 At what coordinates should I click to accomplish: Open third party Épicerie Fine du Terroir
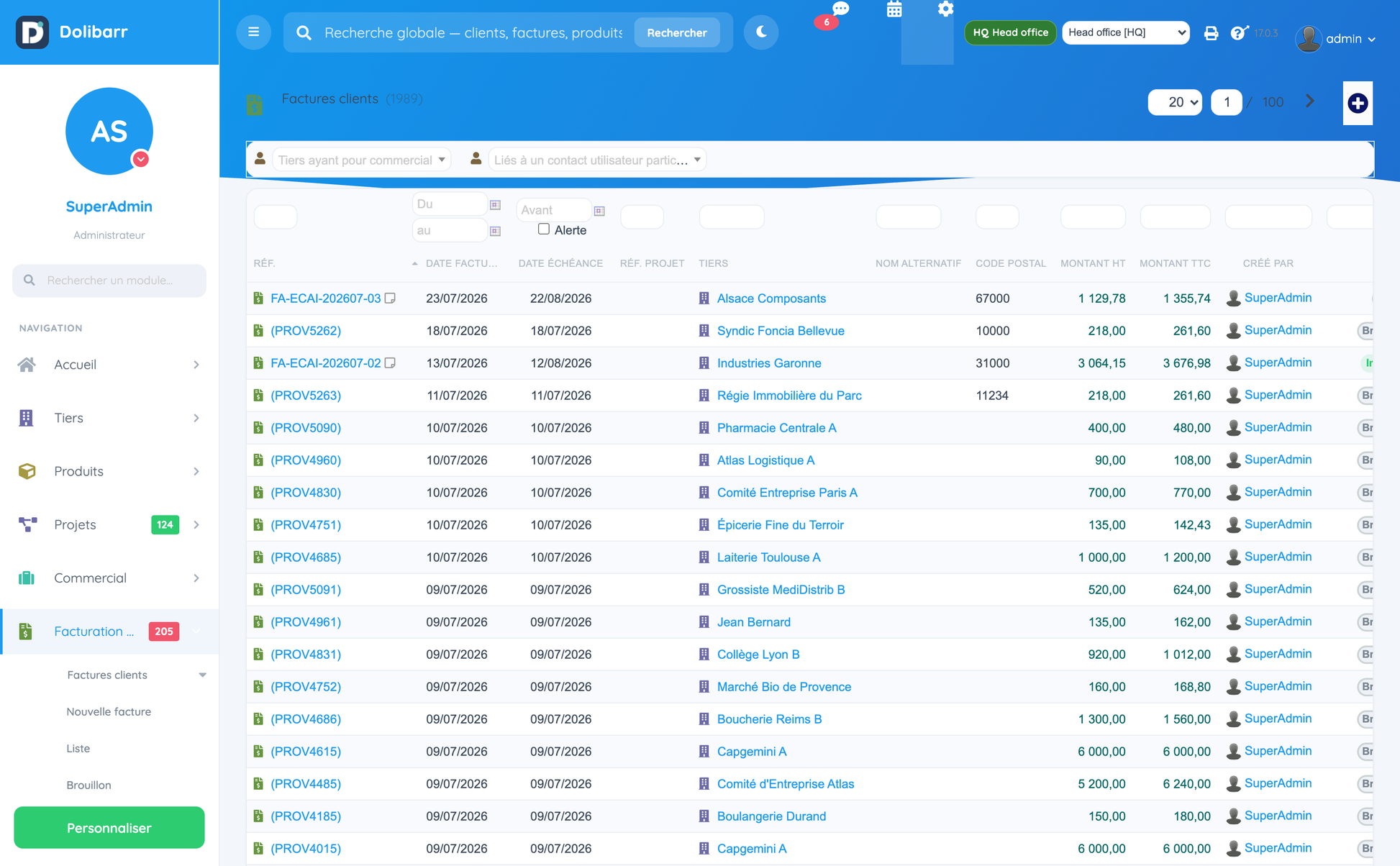[780, 525]
